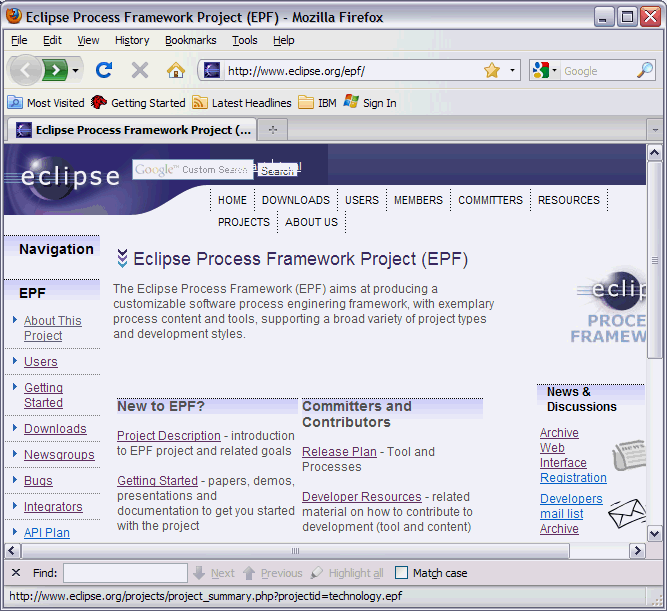This screenshot has height=611, width=667.
Task: Click the horizontal scrollbar right arrow
Action: pos(637,551)
